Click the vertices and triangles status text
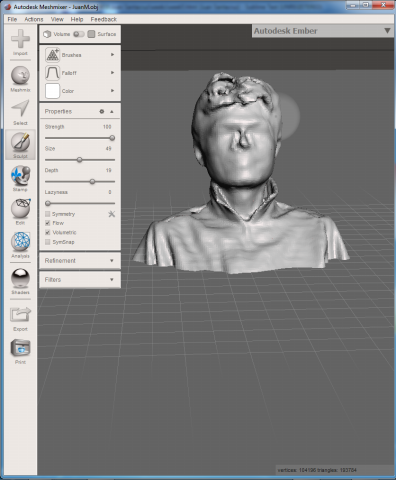The image size is (396, 480). 317,470
